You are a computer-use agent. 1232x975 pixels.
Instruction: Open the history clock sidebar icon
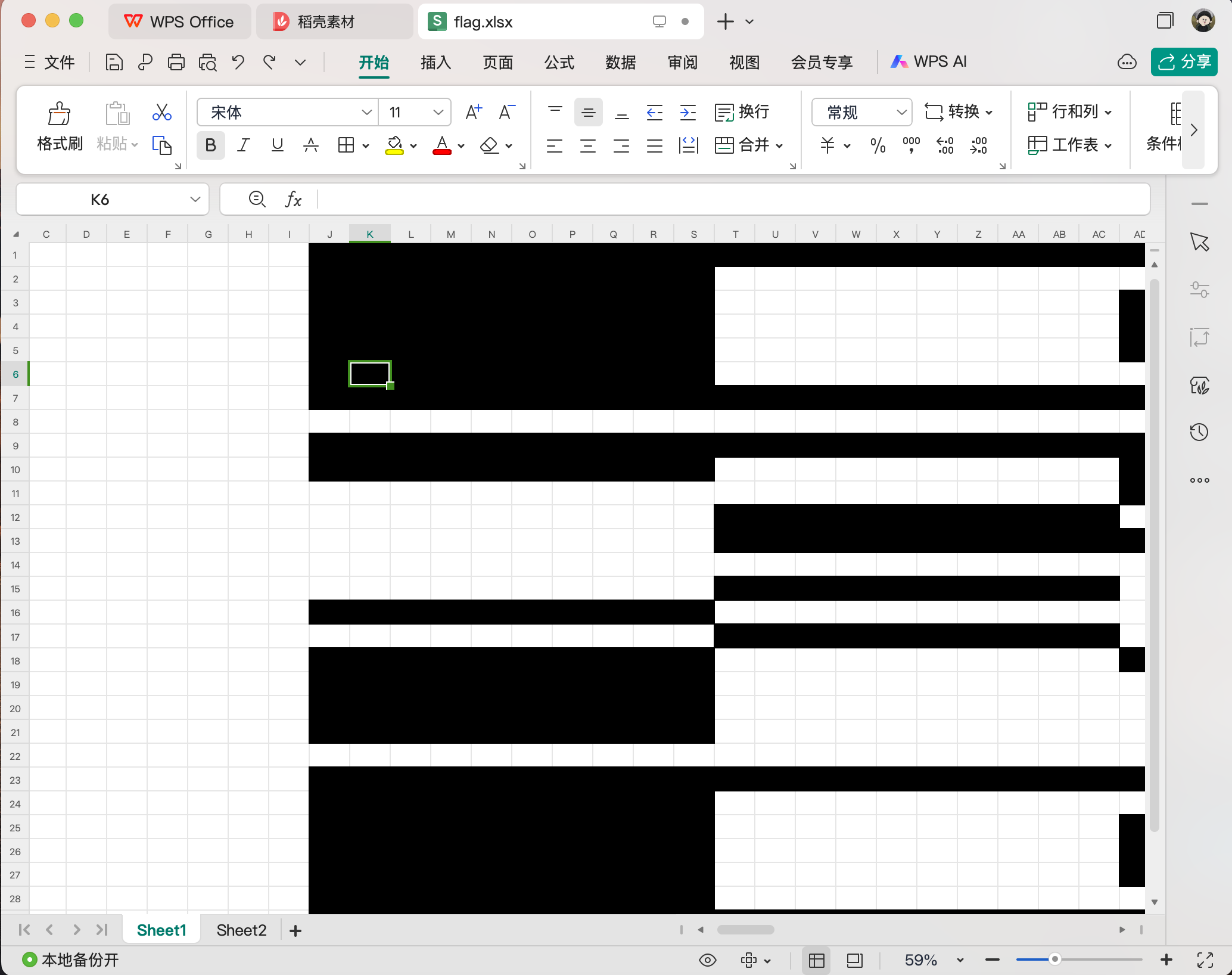point(1199,432)
